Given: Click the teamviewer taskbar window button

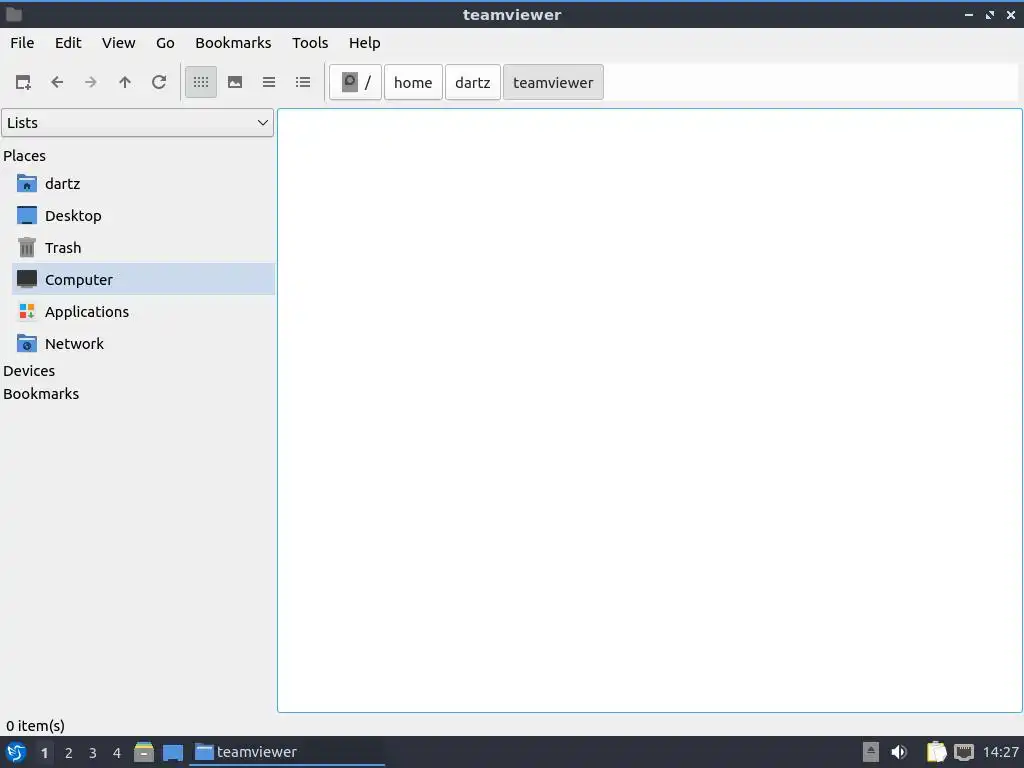Looking at the screenshot, I should coord(287,752).
